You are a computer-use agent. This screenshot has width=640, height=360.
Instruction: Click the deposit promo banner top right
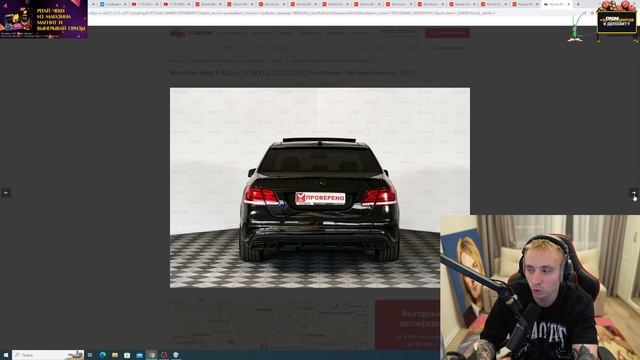pos(616,21)
